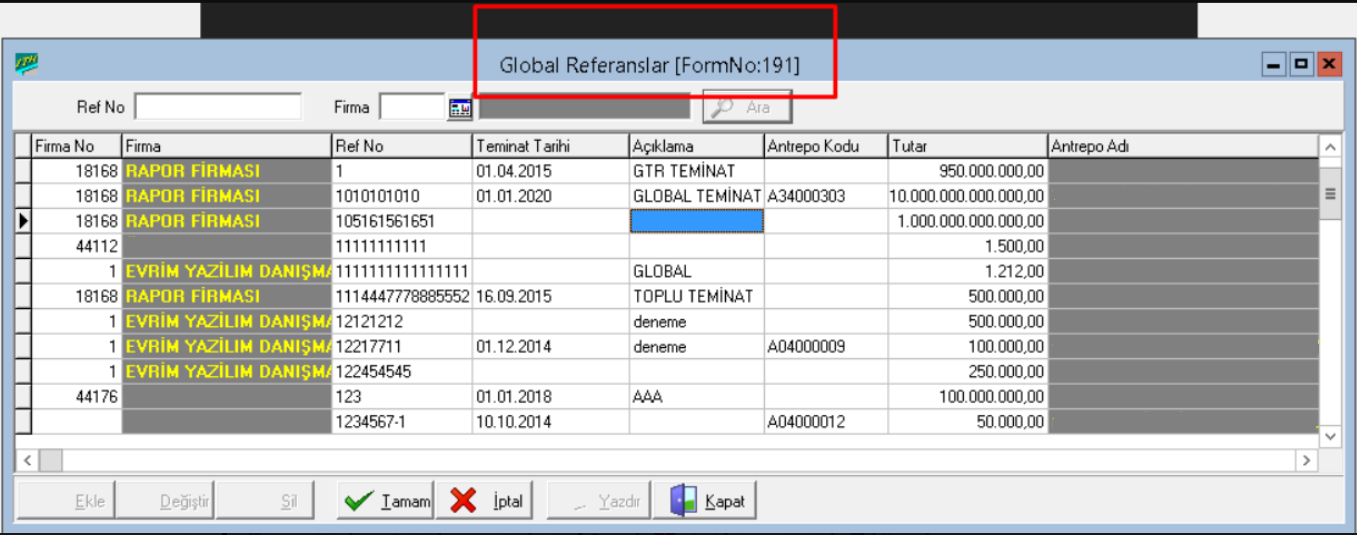1357x535 pixels.
Task: Click the Antrepo Kodu column header
Action: (826, 146)
